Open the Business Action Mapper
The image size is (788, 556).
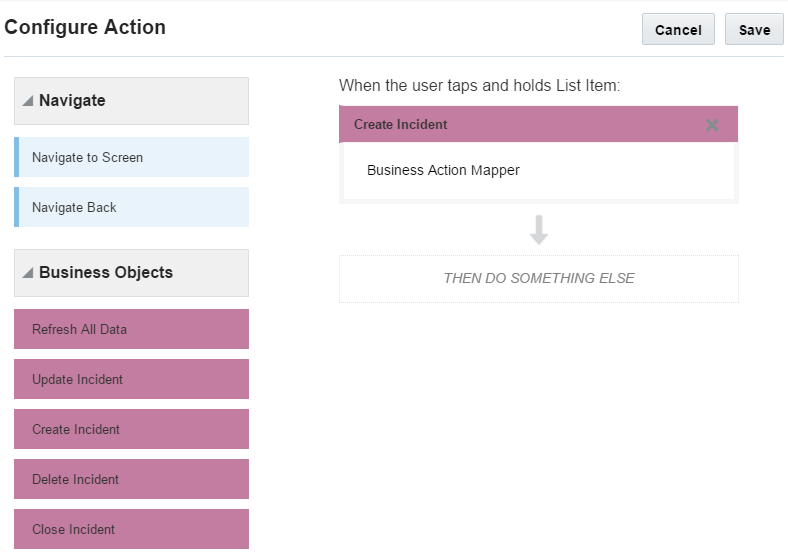443,170
